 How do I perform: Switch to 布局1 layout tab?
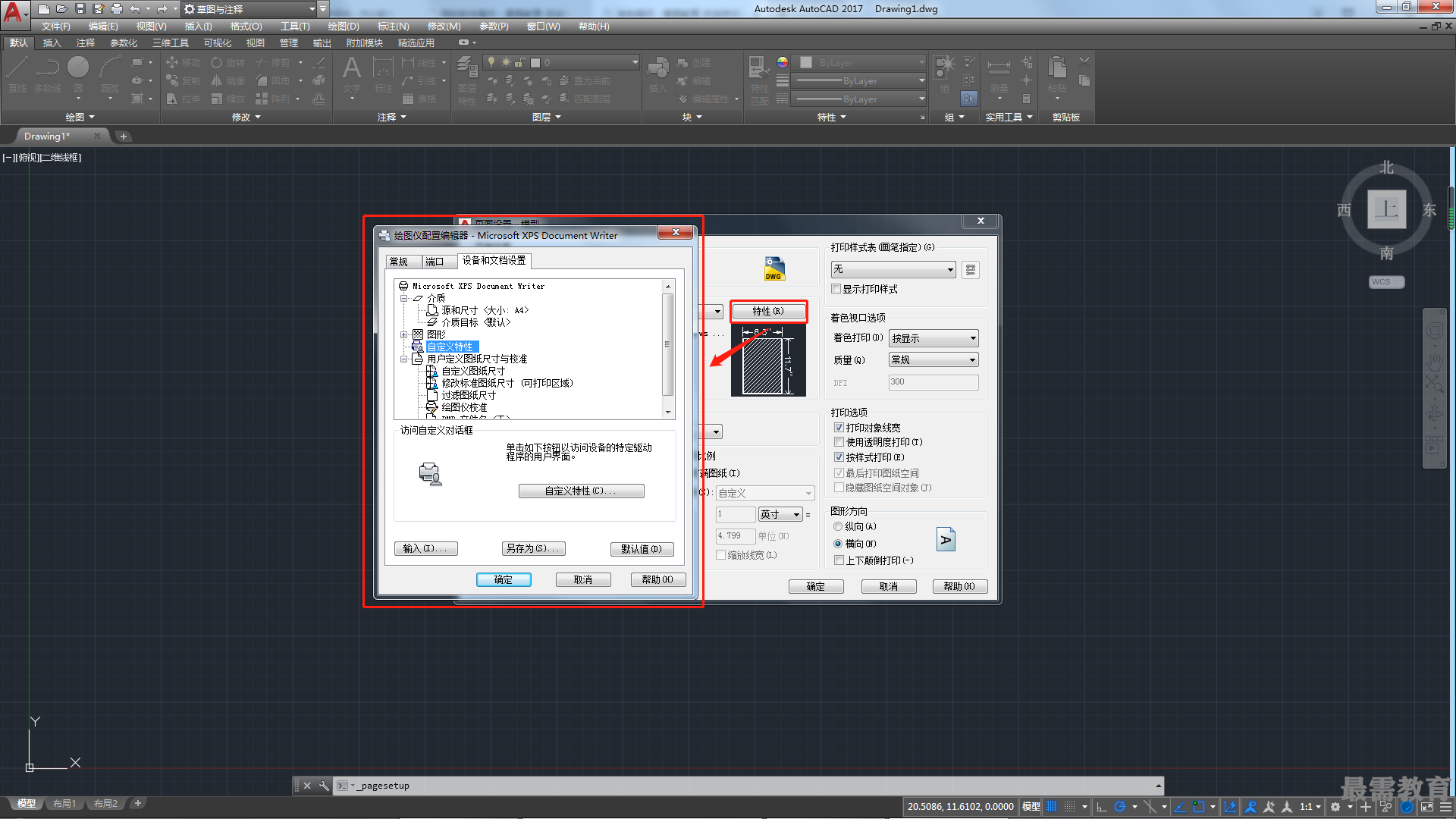click(x=64, y=804)
